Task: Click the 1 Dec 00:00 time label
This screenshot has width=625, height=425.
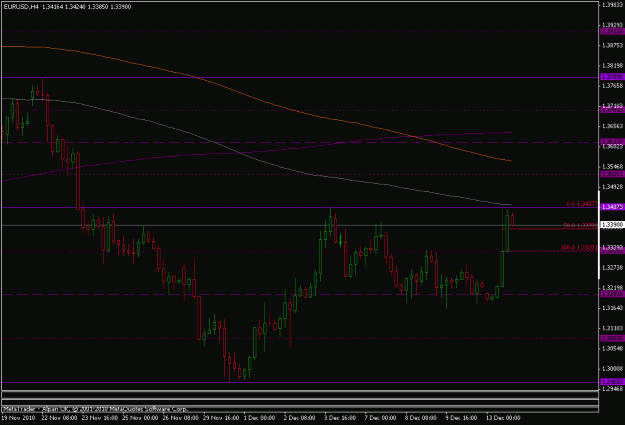Action: [x=259, y=418]
